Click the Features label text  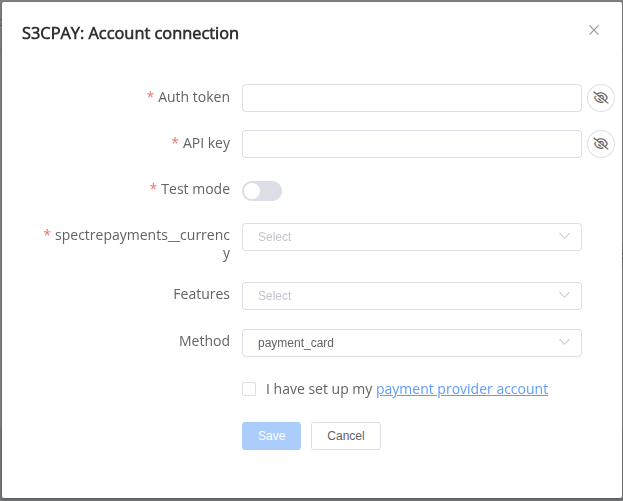pyautogui.click(x=201, y=294)
